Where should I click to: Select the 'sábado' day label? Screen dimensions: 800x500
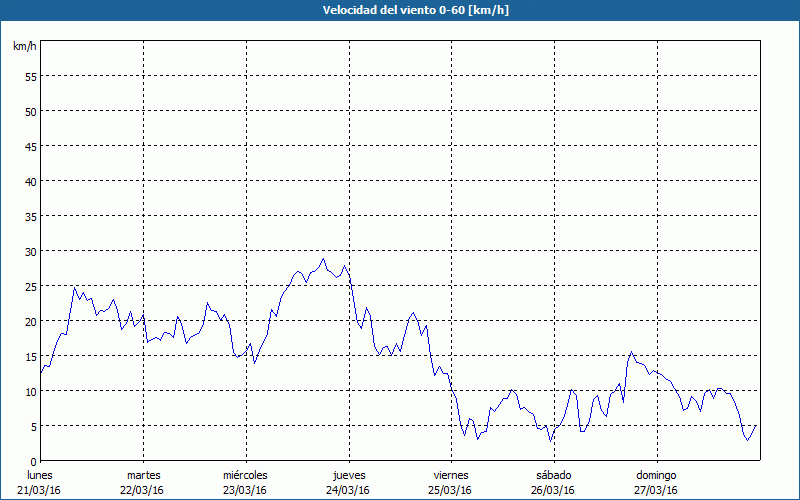[553, 475]
